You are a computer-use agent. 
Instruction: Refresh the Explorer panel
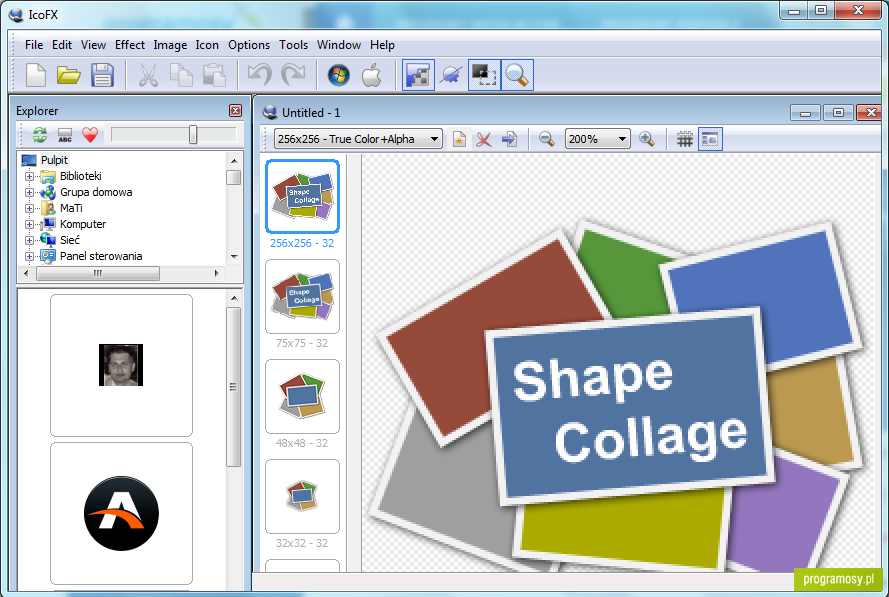coord(40,135)
